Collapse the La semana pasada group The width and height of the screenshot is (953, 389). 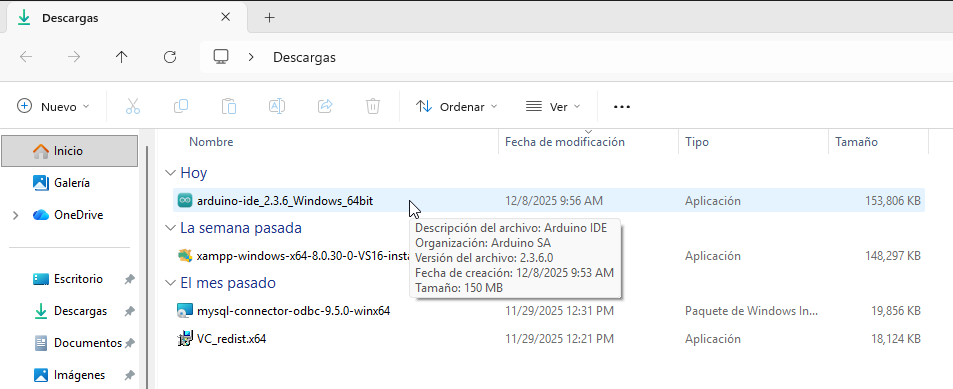coord(170,228)
